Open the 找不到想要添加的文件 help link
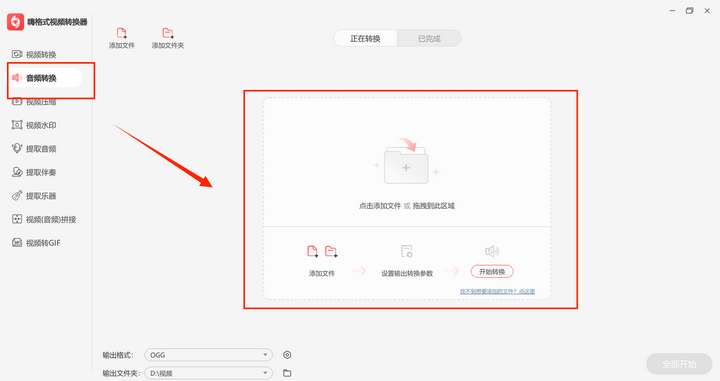The image size is (720, 381). 497,291
